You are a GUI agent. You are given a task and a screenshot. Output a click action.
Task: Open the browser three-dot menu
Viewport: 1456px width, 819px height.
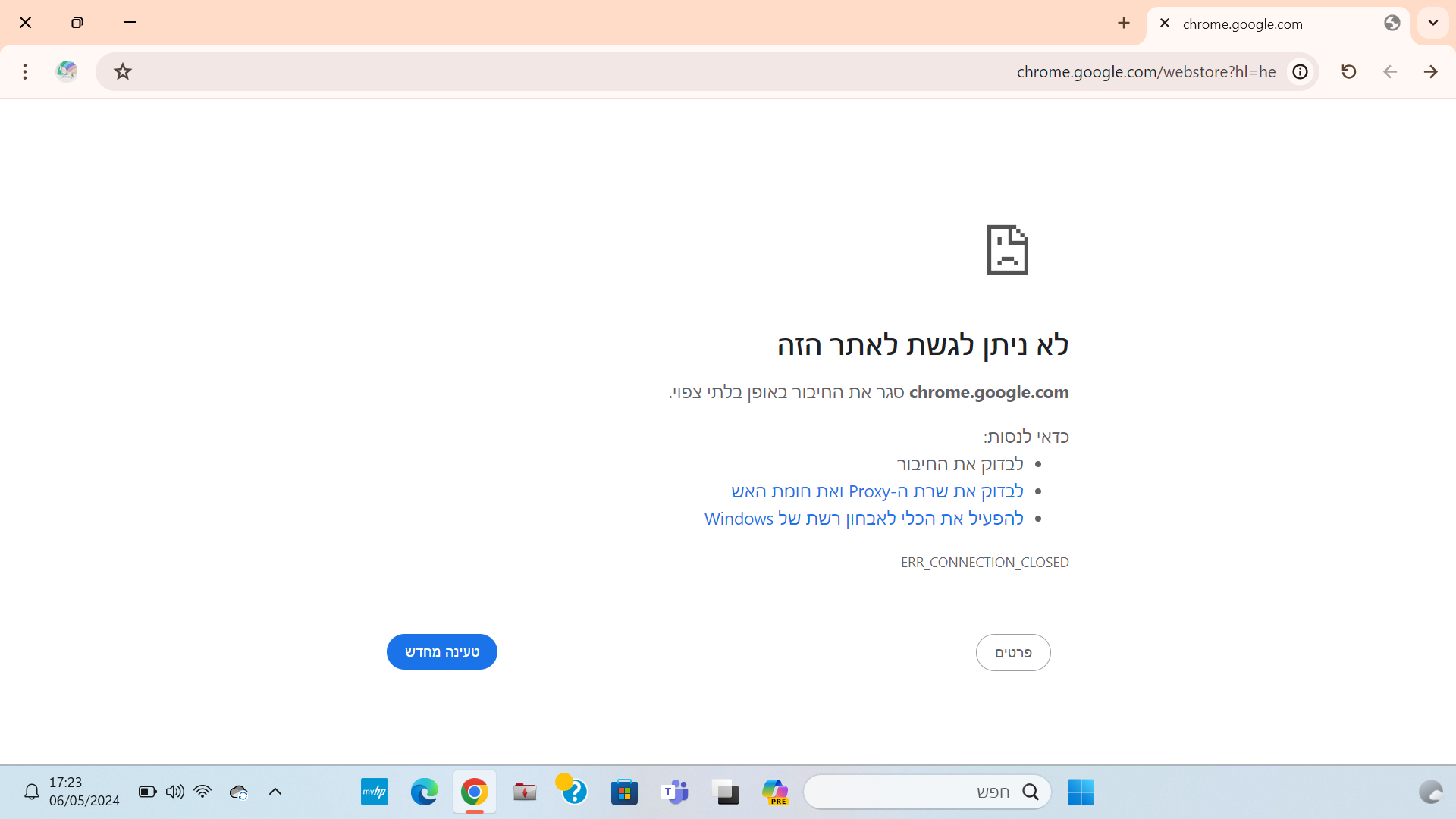point(25,71)
